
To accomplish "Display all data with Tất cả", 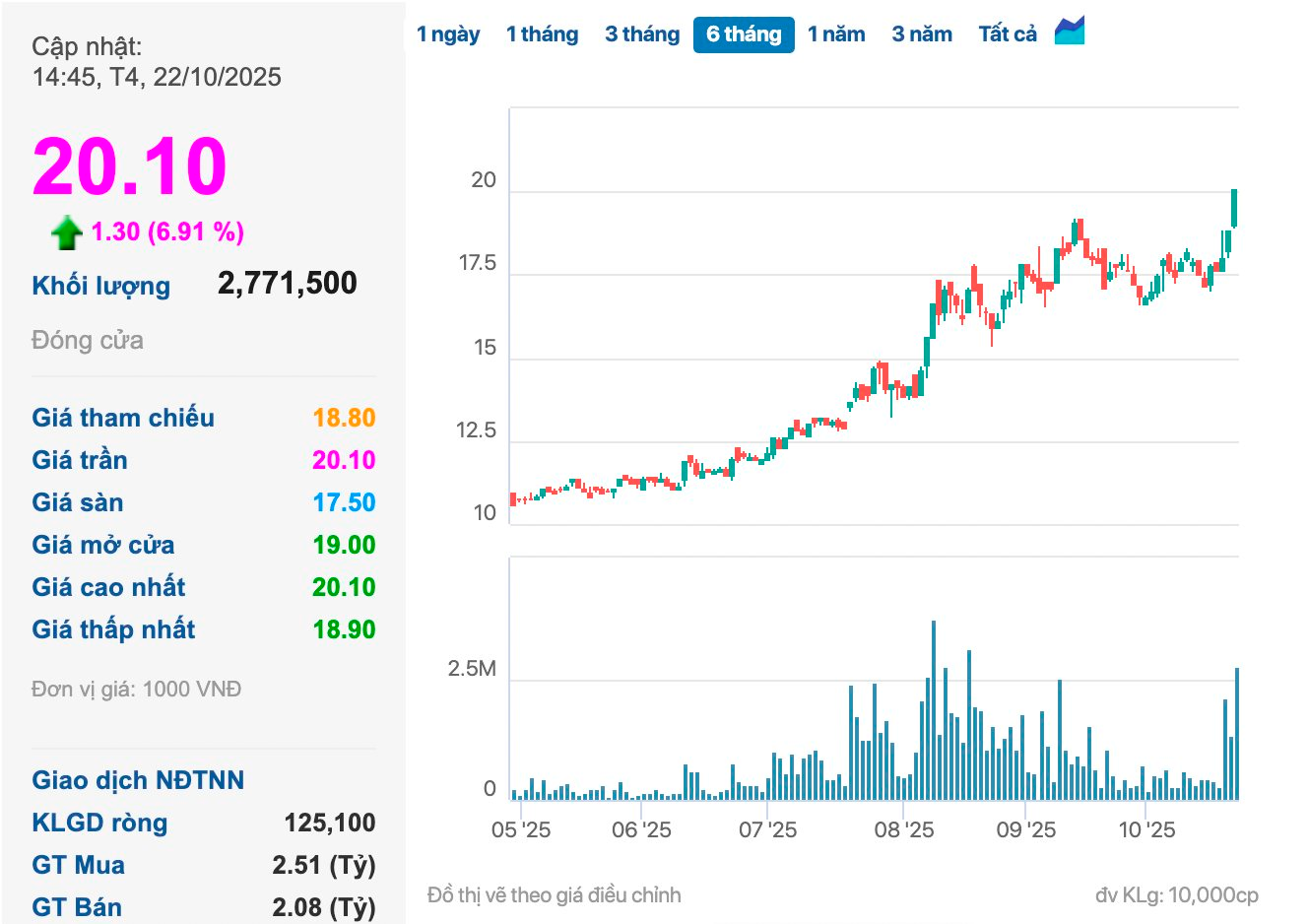I will point(1007,34).
